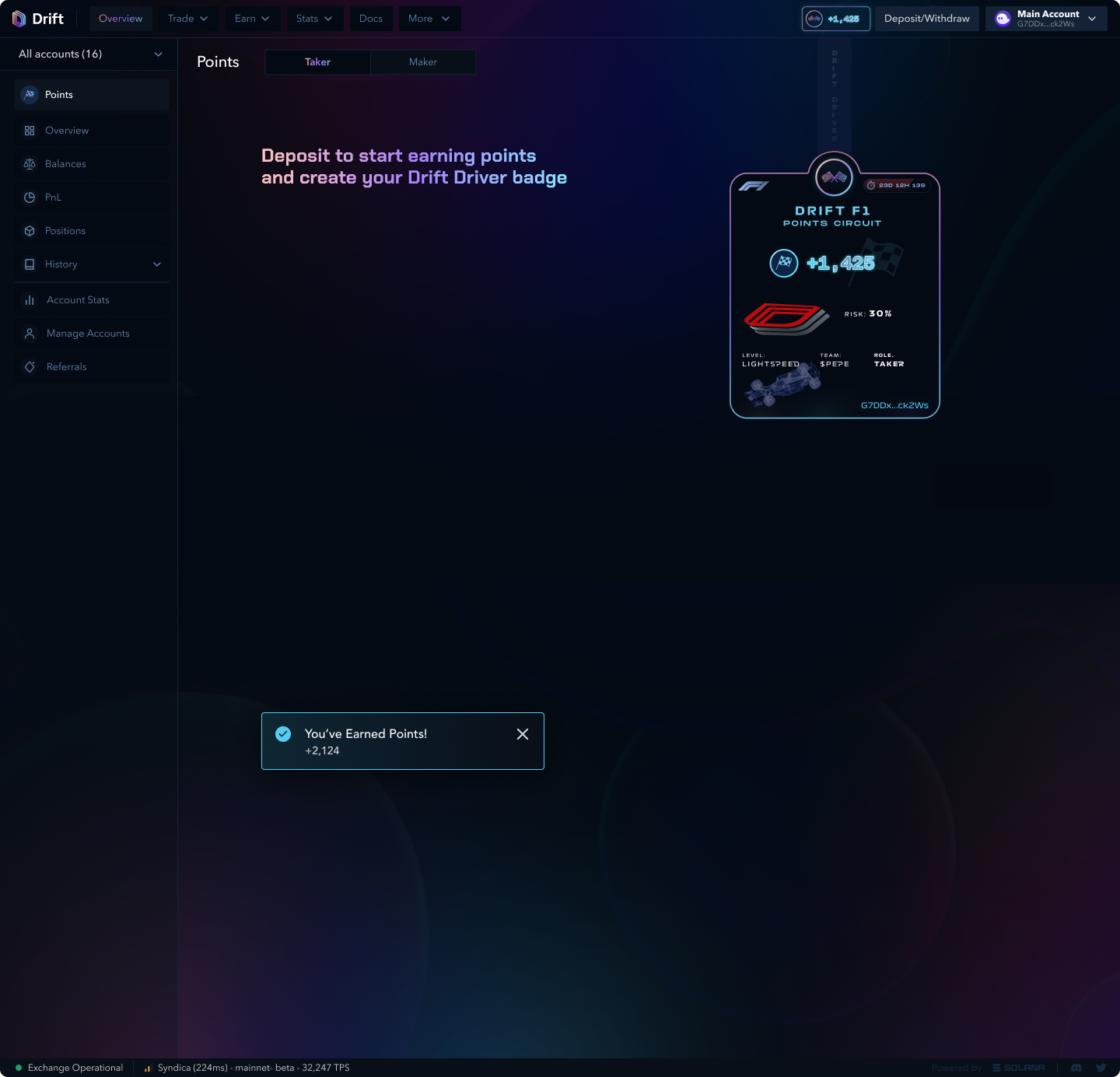Click the PnL pie chart icon
This screenshot has width=1120, height=1077.
pos(30,198)
